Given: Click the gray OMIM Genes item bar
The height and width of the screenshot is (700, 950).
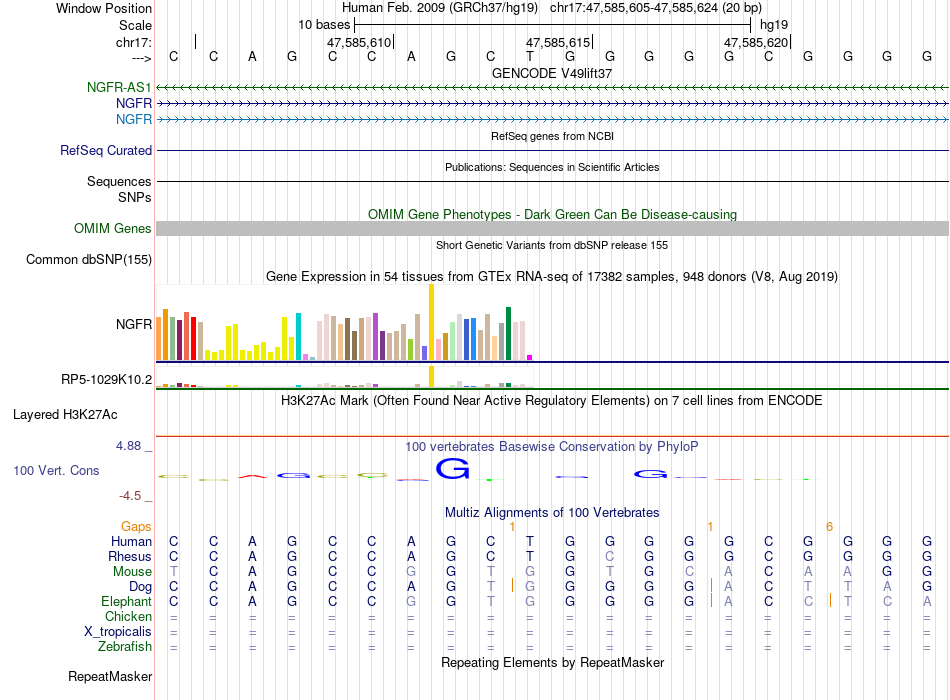Looking at the screenshot, I should 552,228.
